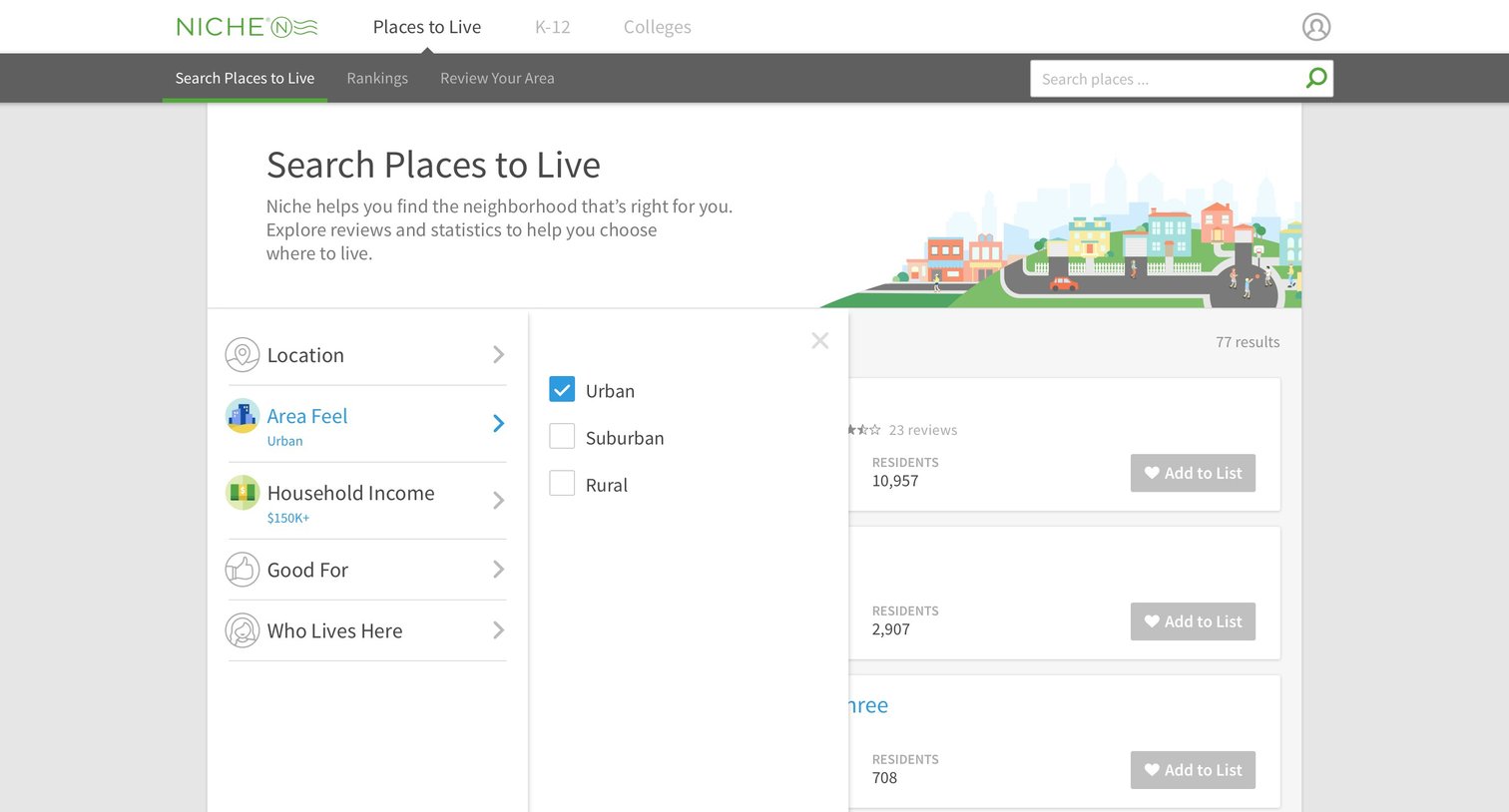Click the 2,907 residents value

click(x=891, y=629)
